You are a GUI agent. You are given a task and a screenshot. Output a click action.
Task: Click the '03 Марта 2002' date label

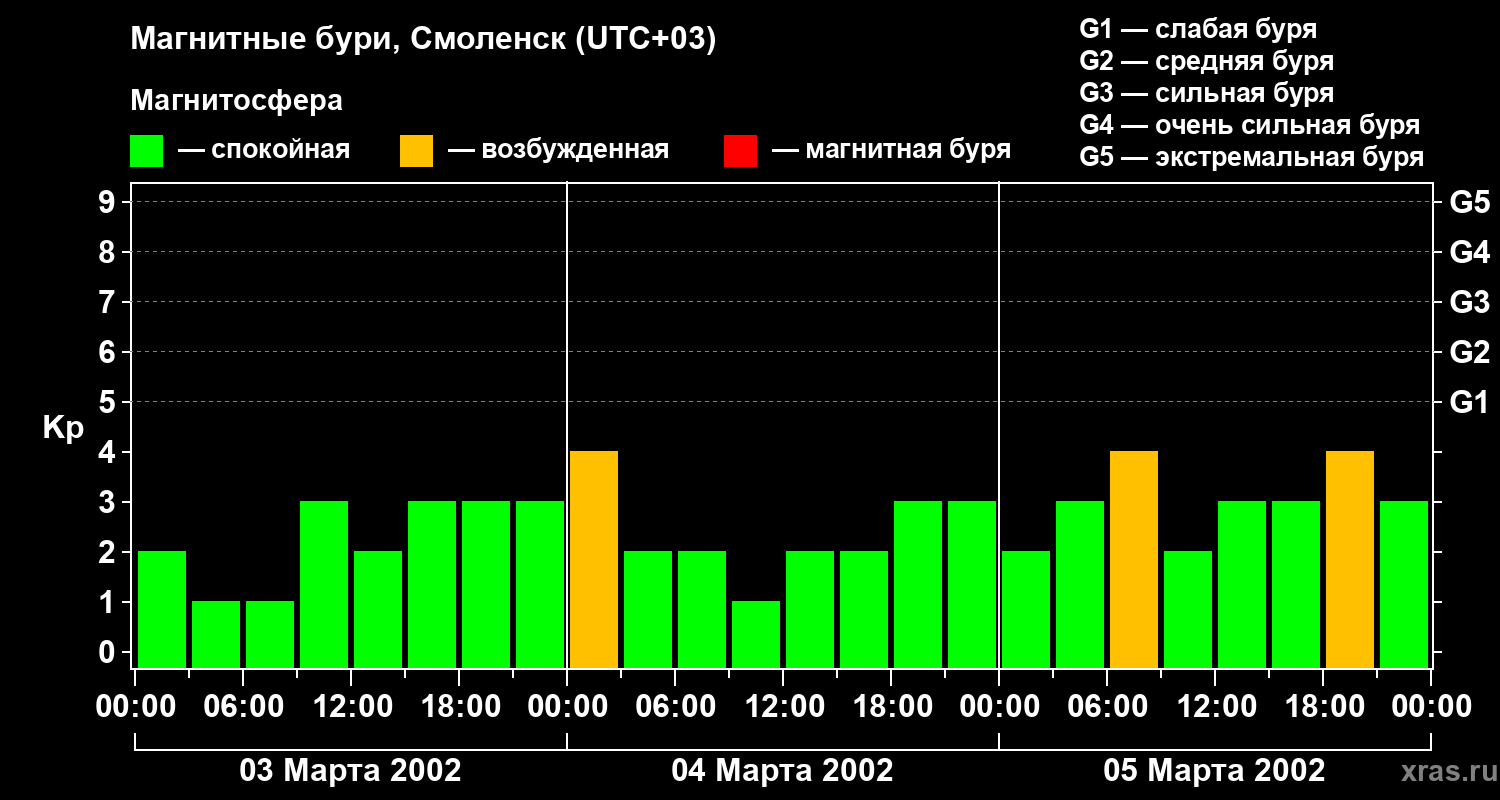[350, 770]
